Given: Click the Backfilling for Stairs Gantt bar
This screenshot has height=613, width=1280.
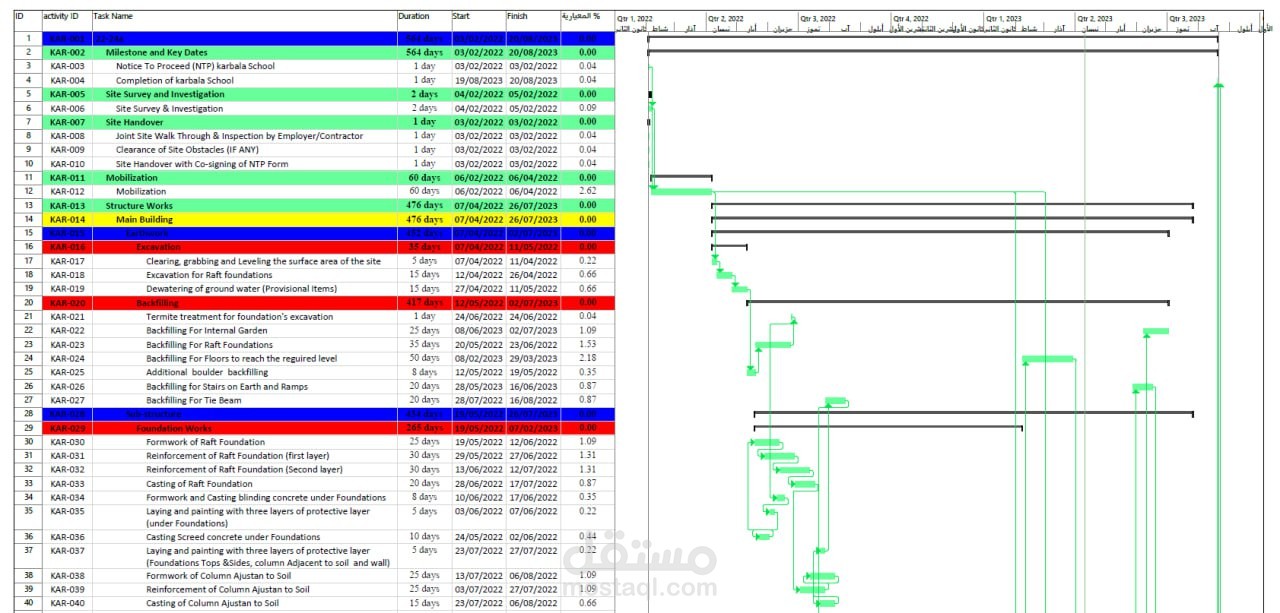Looking at the screenshot, I should coord(1142,387).
